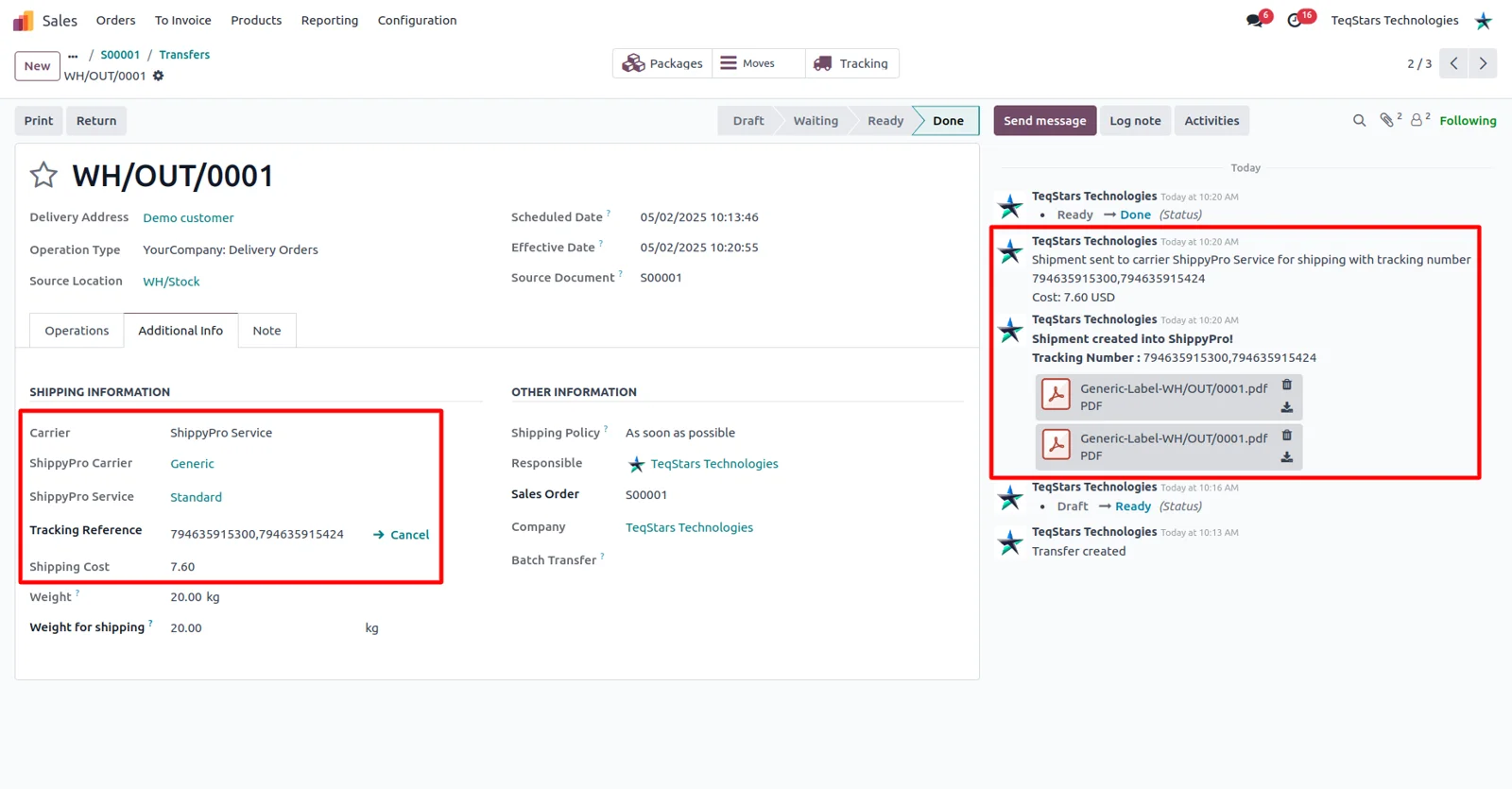The image size is (1512, 789).
Task: Open TeqStars Technologies company link
Action: click(x=689, y=527)
